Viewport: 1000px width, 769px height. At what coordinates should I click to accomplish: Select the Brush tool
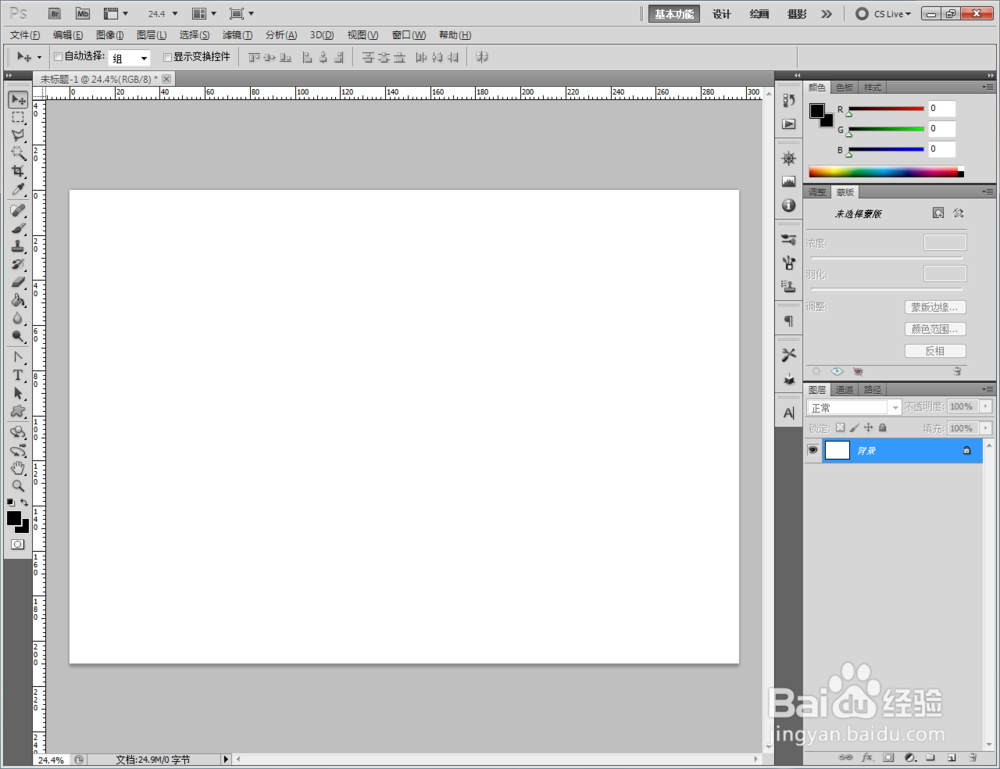[18, 228]
